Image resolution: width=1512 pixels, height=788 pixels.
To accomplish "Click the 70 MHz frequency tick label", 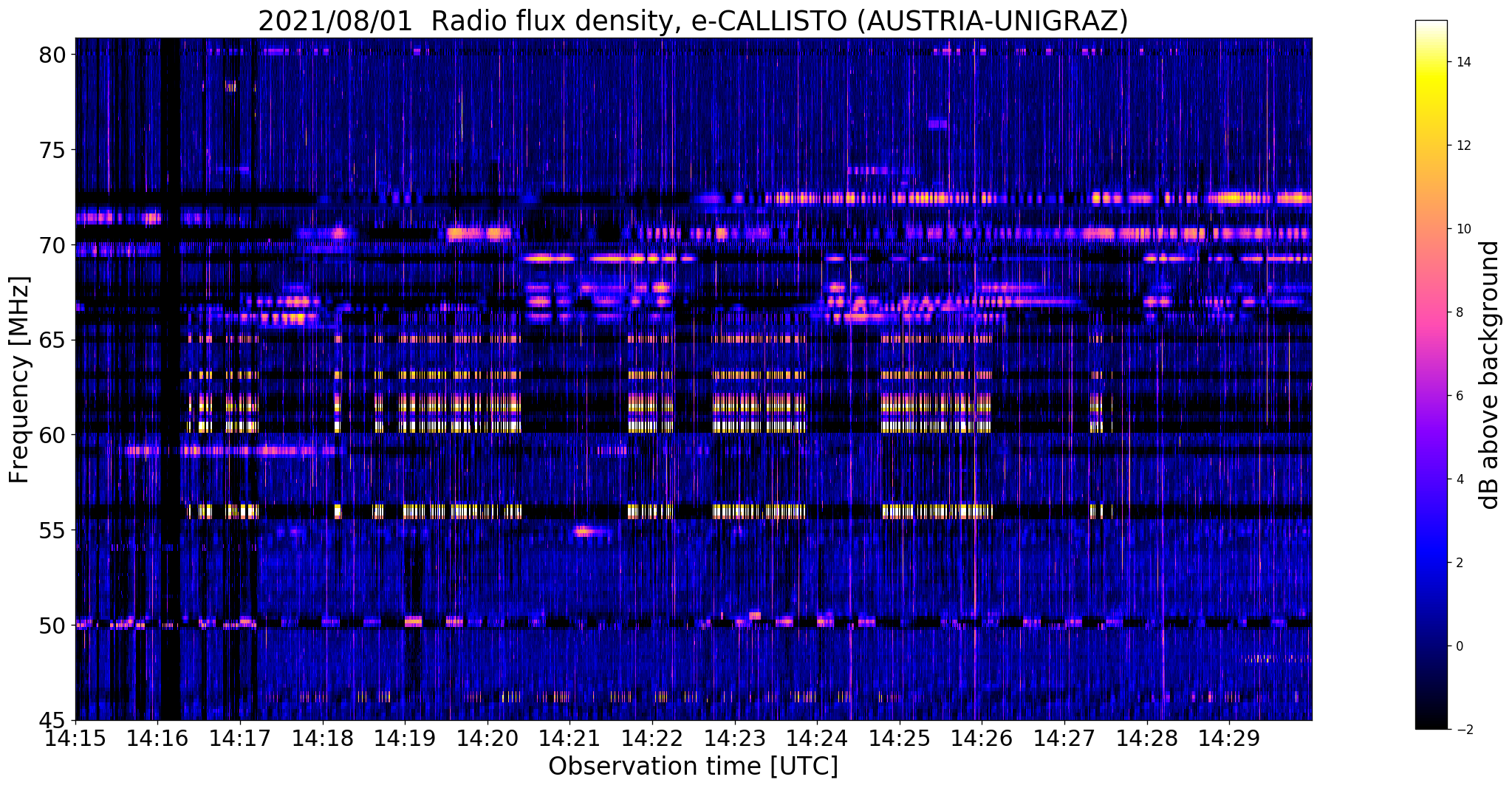I will (x=53, y=245).
